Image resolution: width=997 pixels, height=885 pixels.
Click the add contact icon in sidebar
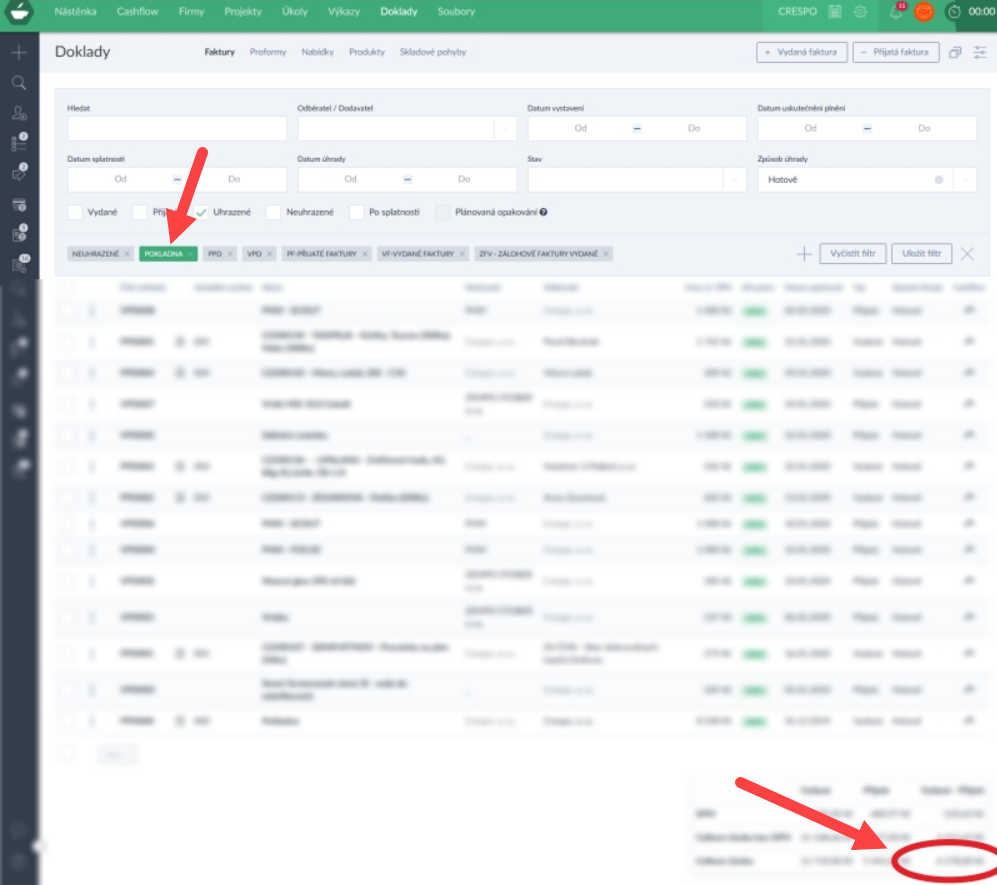[18, 113]
